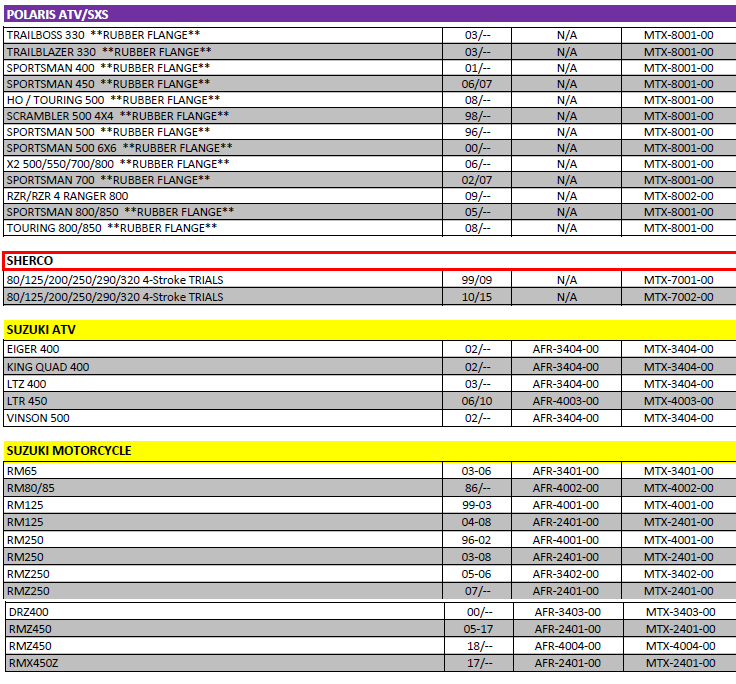Click the SUZUKI ATV section header

pyautogui.click(x=370, y=330)
